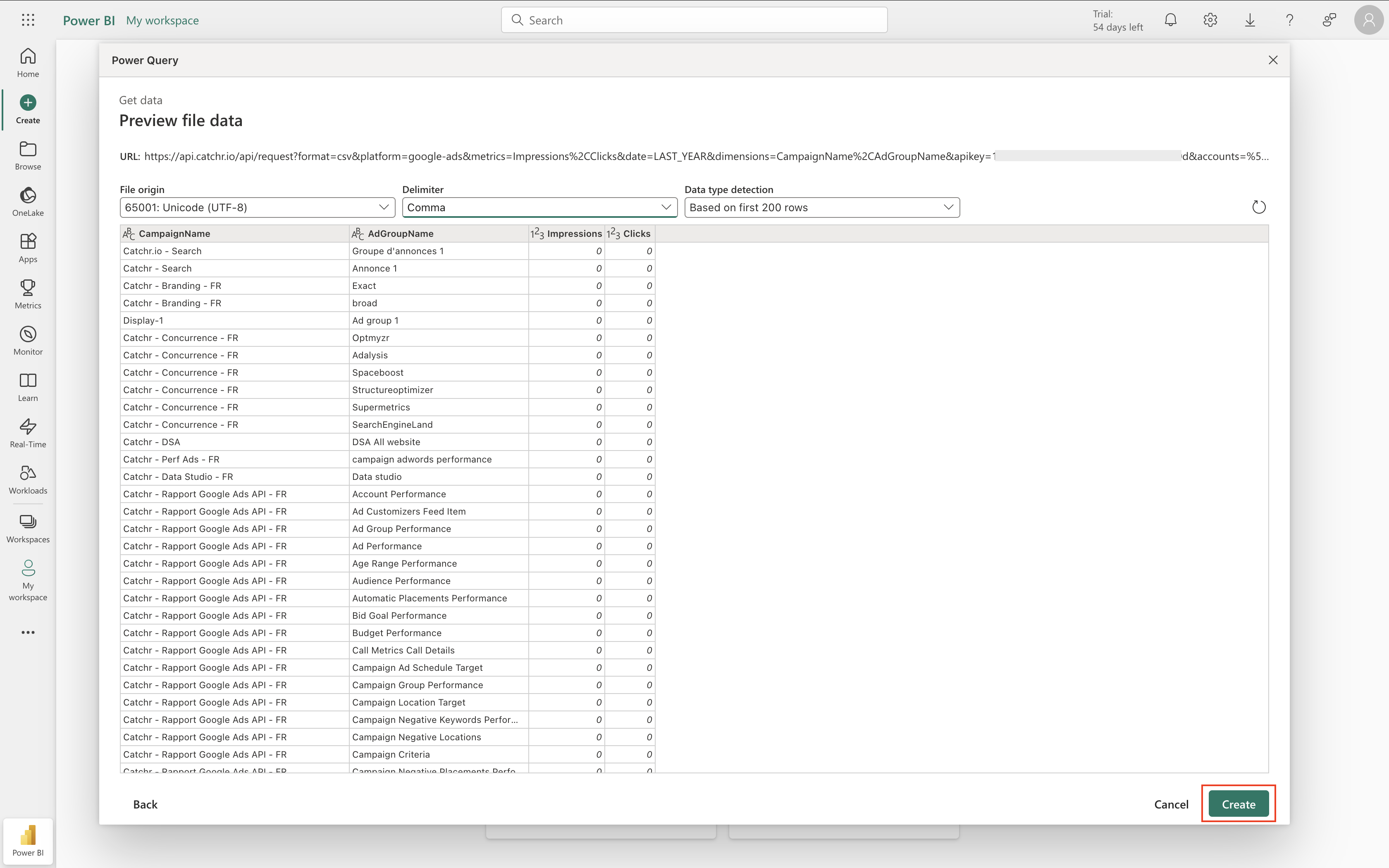Click the 'Budget Performance' cell
1389x868 pixels.
[439, 633]
